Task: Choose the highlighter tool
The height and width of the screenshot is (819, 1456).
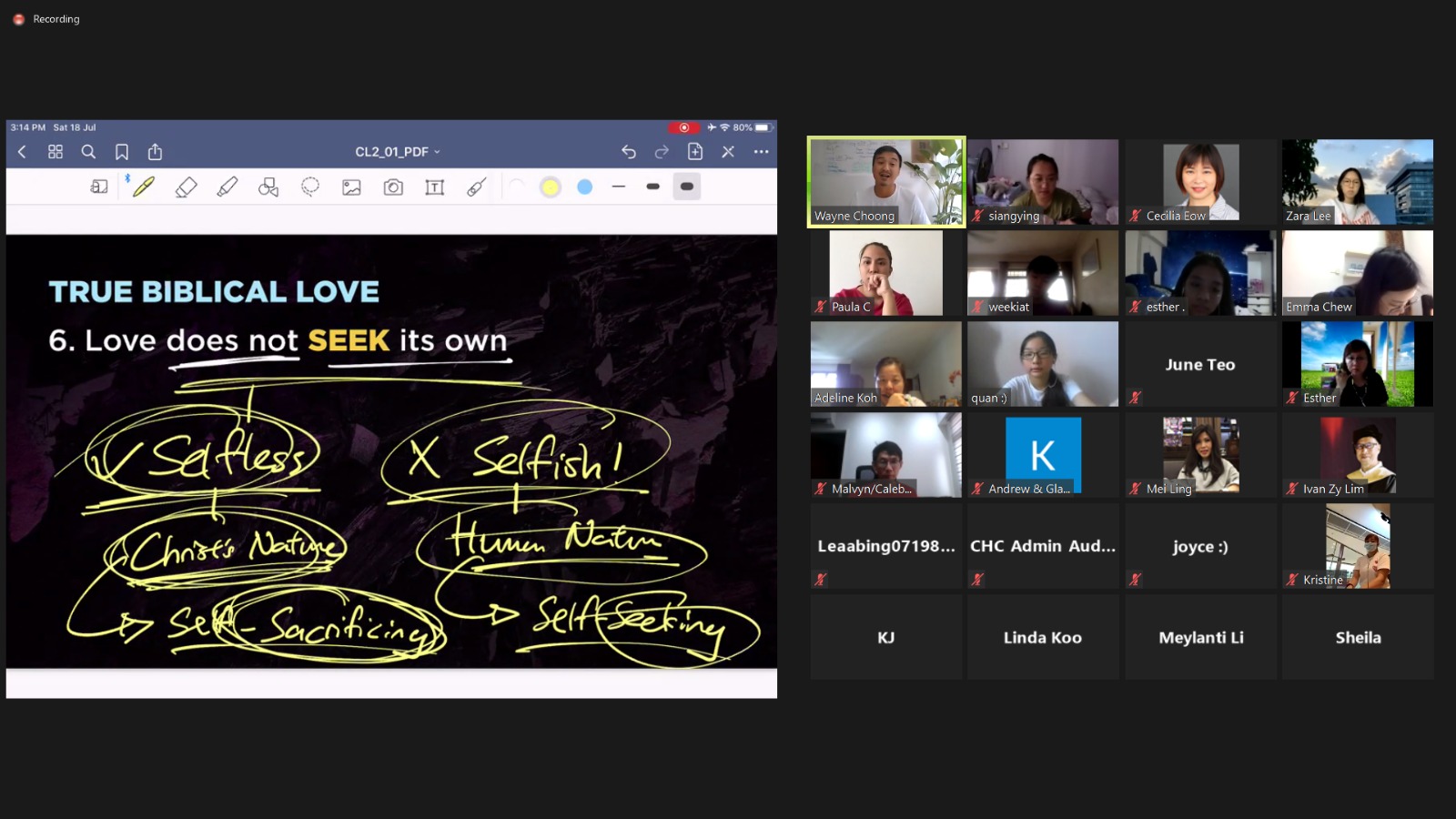Action: coord(227,187)
